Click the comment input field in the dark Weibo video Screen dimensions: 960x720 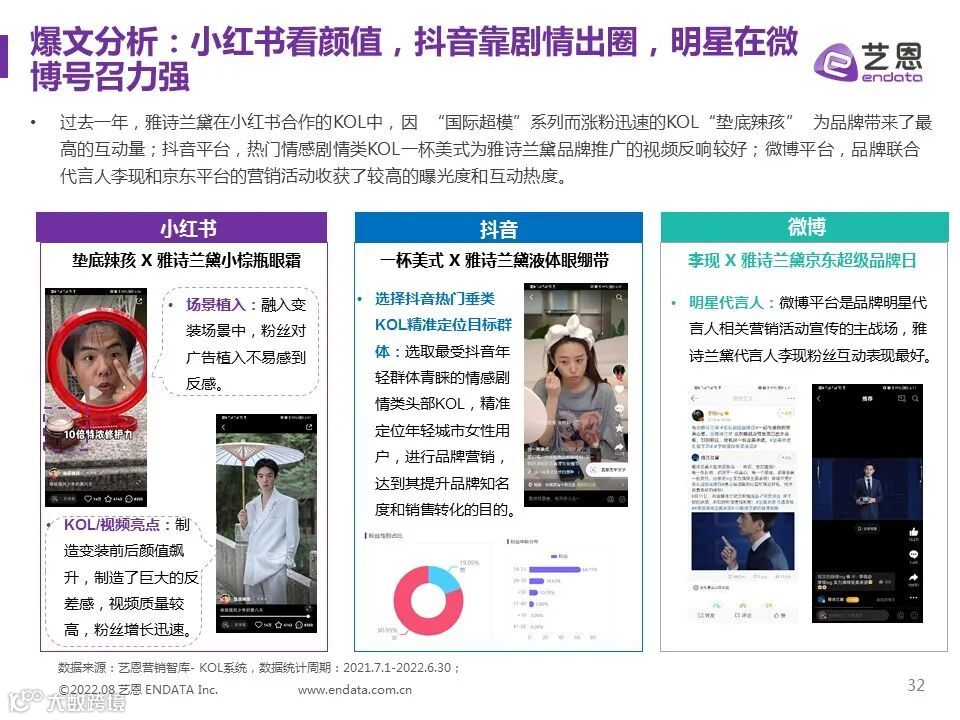(853, 615)
